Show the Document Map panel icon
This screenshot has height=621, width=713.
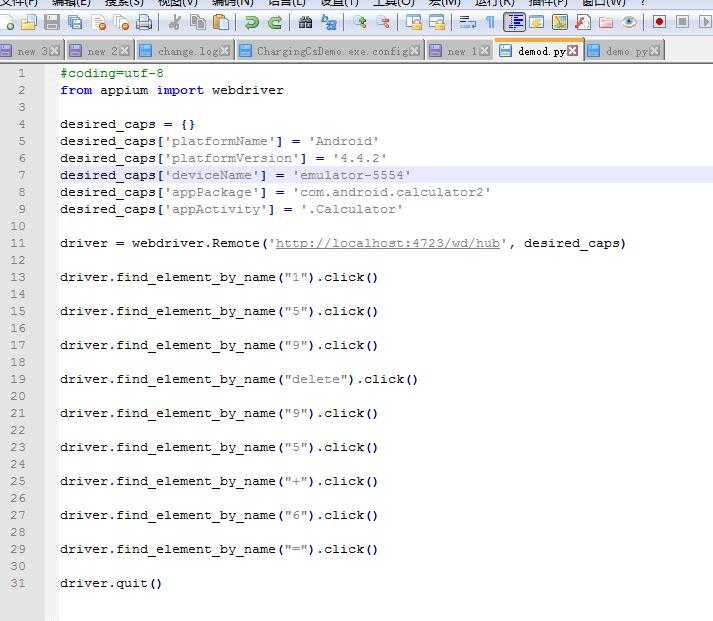coord(560,22)
